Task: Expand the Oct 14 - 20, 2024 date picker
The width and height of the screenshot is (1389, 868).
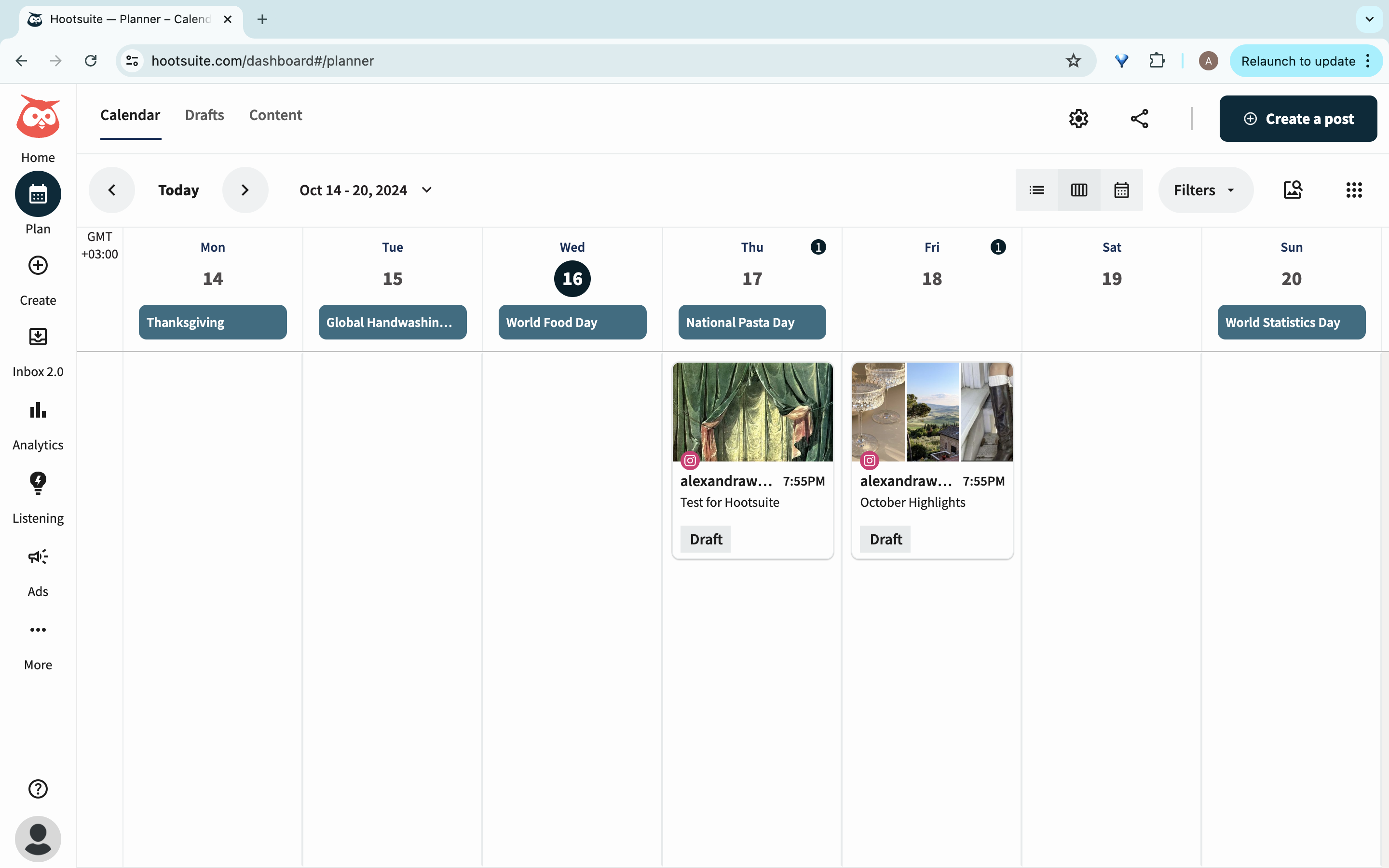Action: click(x=366, y=190)
